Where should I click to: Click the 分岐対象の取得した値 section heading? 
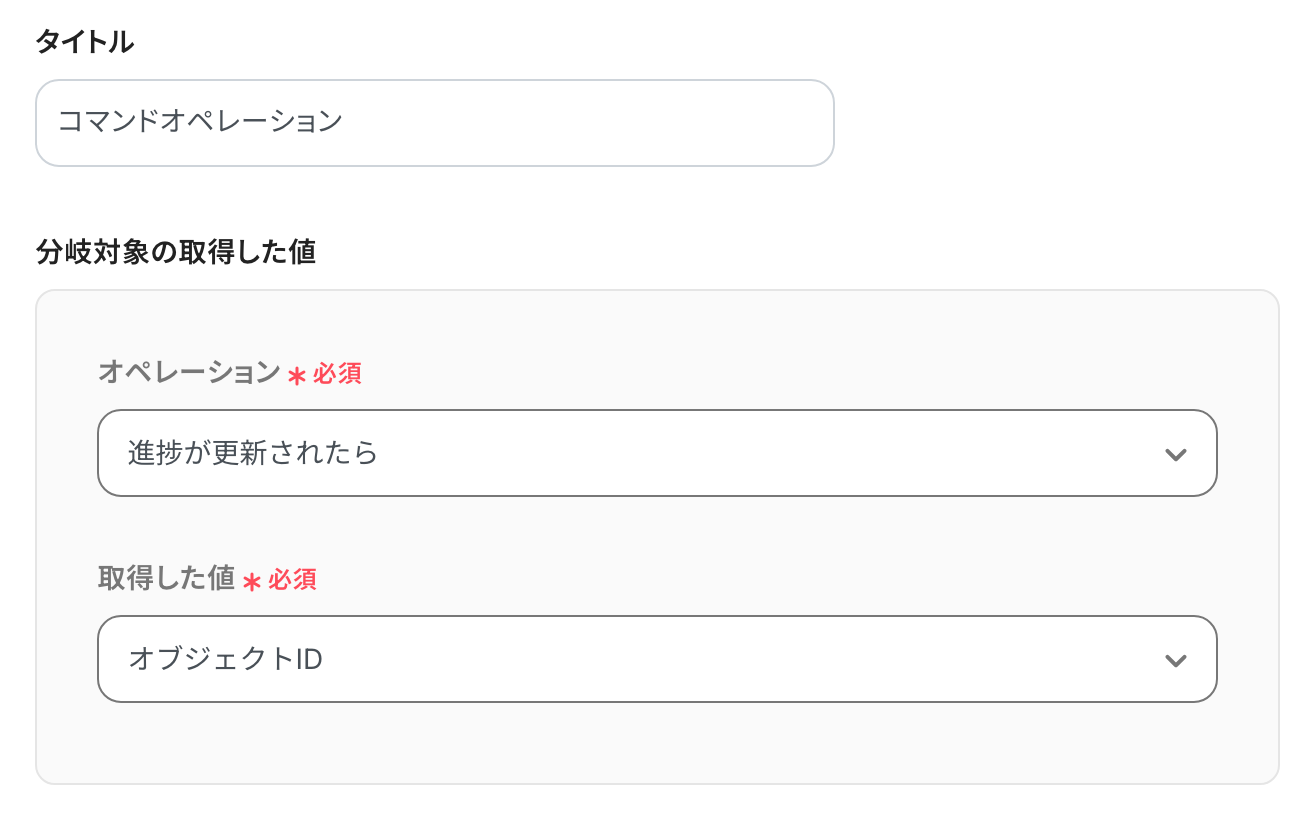tap(175, 252)
